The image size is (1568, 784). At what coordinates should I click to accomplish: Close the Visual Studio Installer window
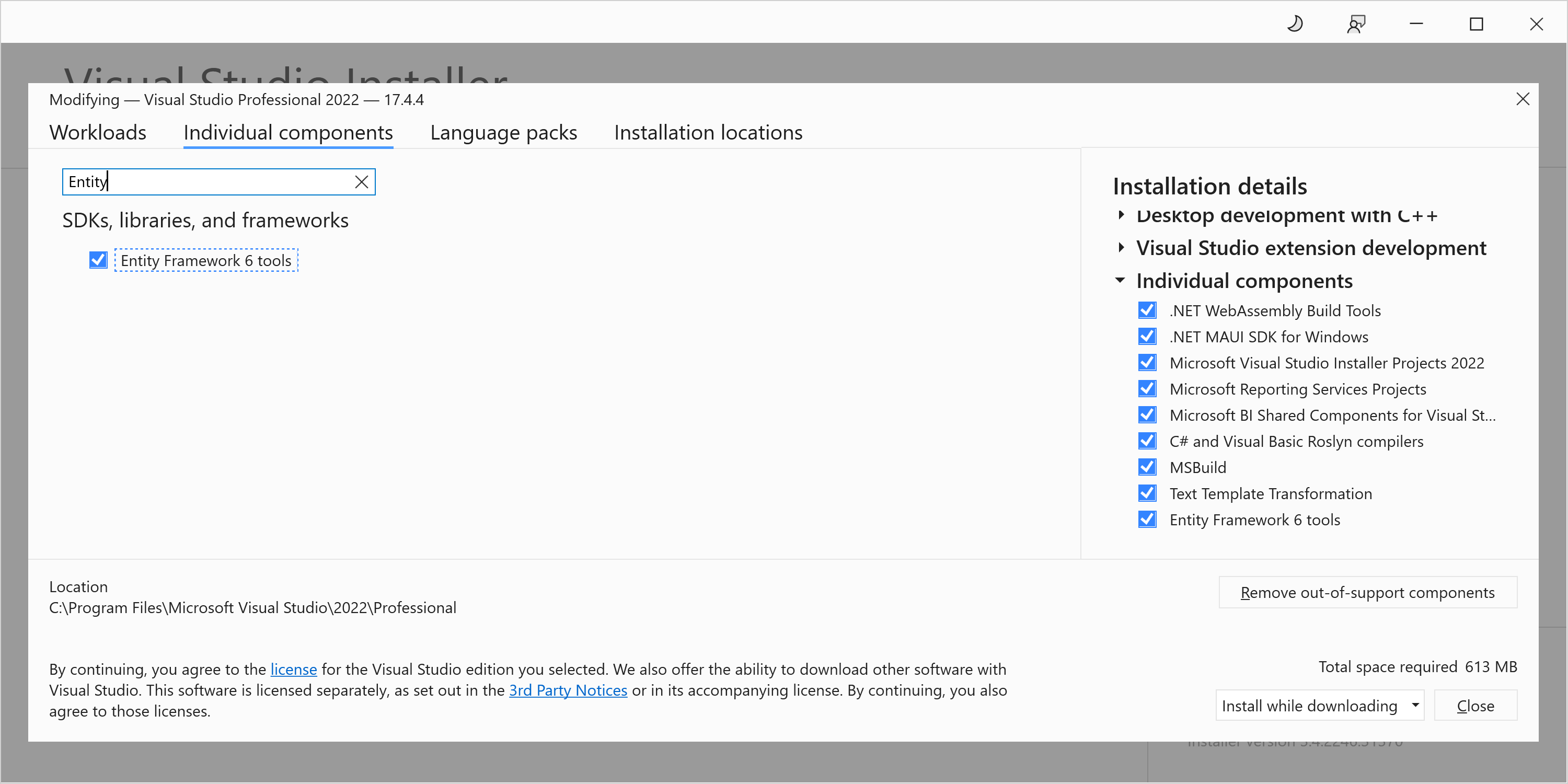tap(1536, 24)
